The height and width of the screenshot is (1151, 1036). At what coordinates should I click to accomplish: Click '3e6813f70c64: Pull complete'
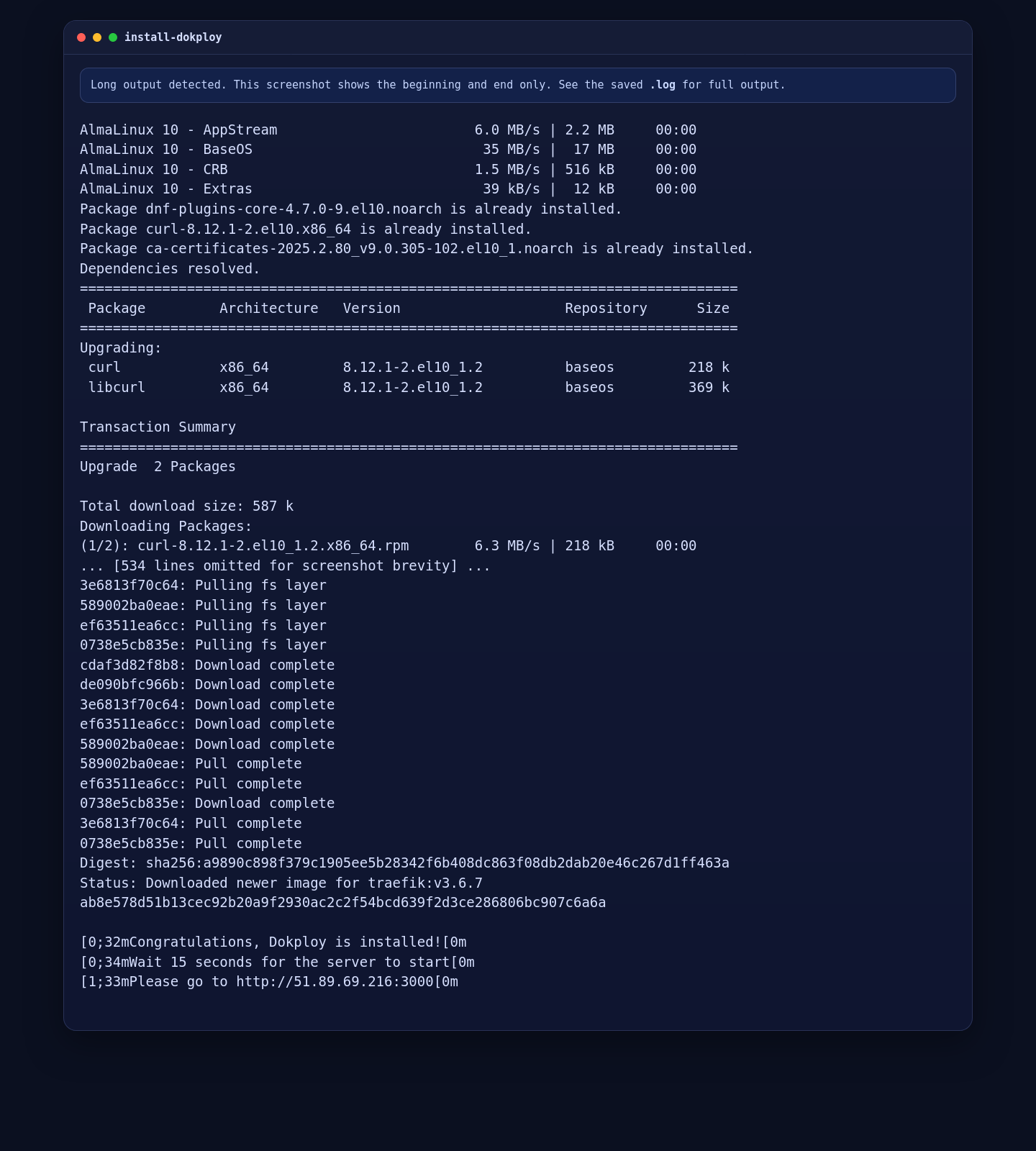click(191, 824)
